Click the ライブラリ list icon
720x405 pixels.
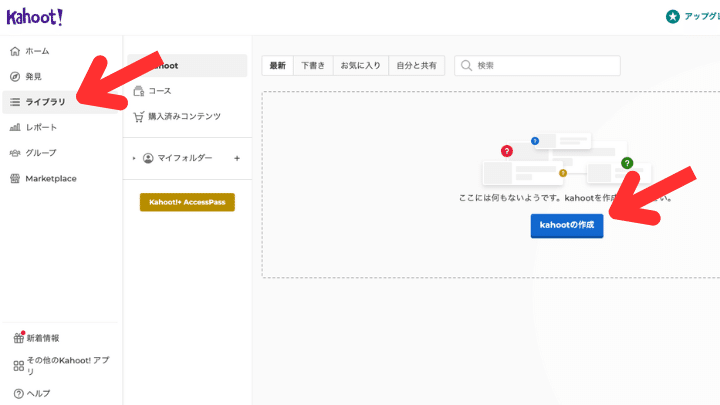[15, 102]
